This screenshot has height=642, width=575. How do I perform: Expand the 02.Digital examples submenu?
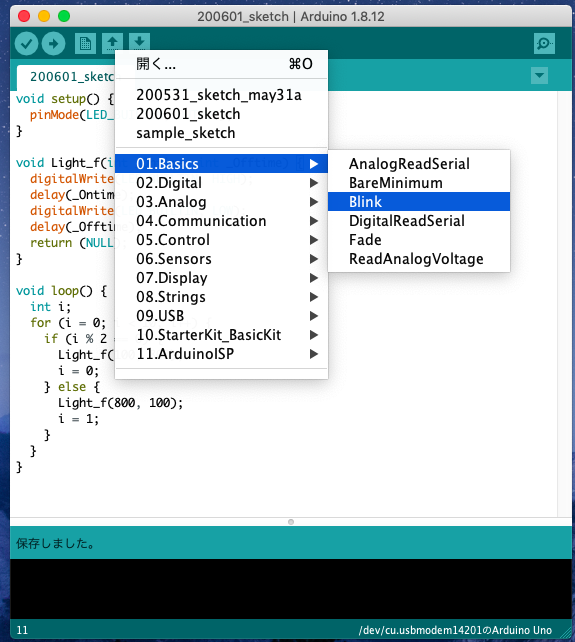(221, 183)
